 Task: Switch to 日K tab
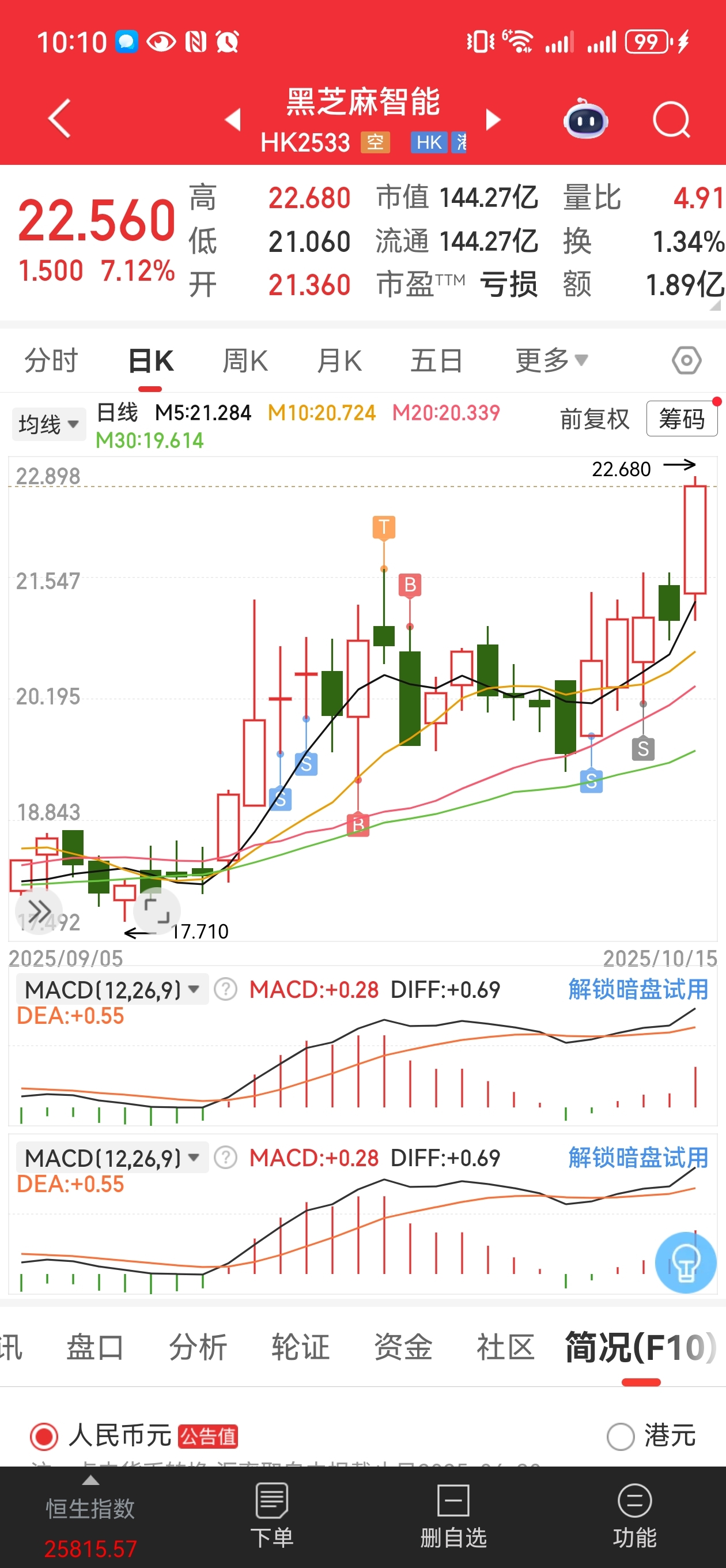[151, 360]
